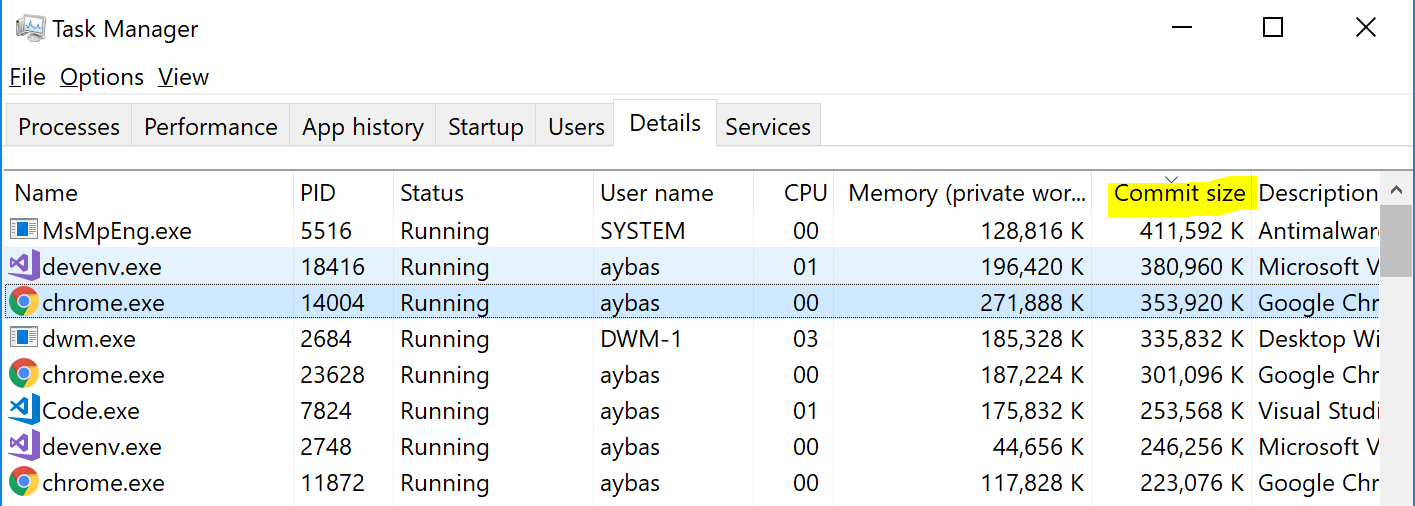Switch to the Performance tab
The height and width of the screenshot is (506, 1415).
pyautogui.click(x=210, y=127)
